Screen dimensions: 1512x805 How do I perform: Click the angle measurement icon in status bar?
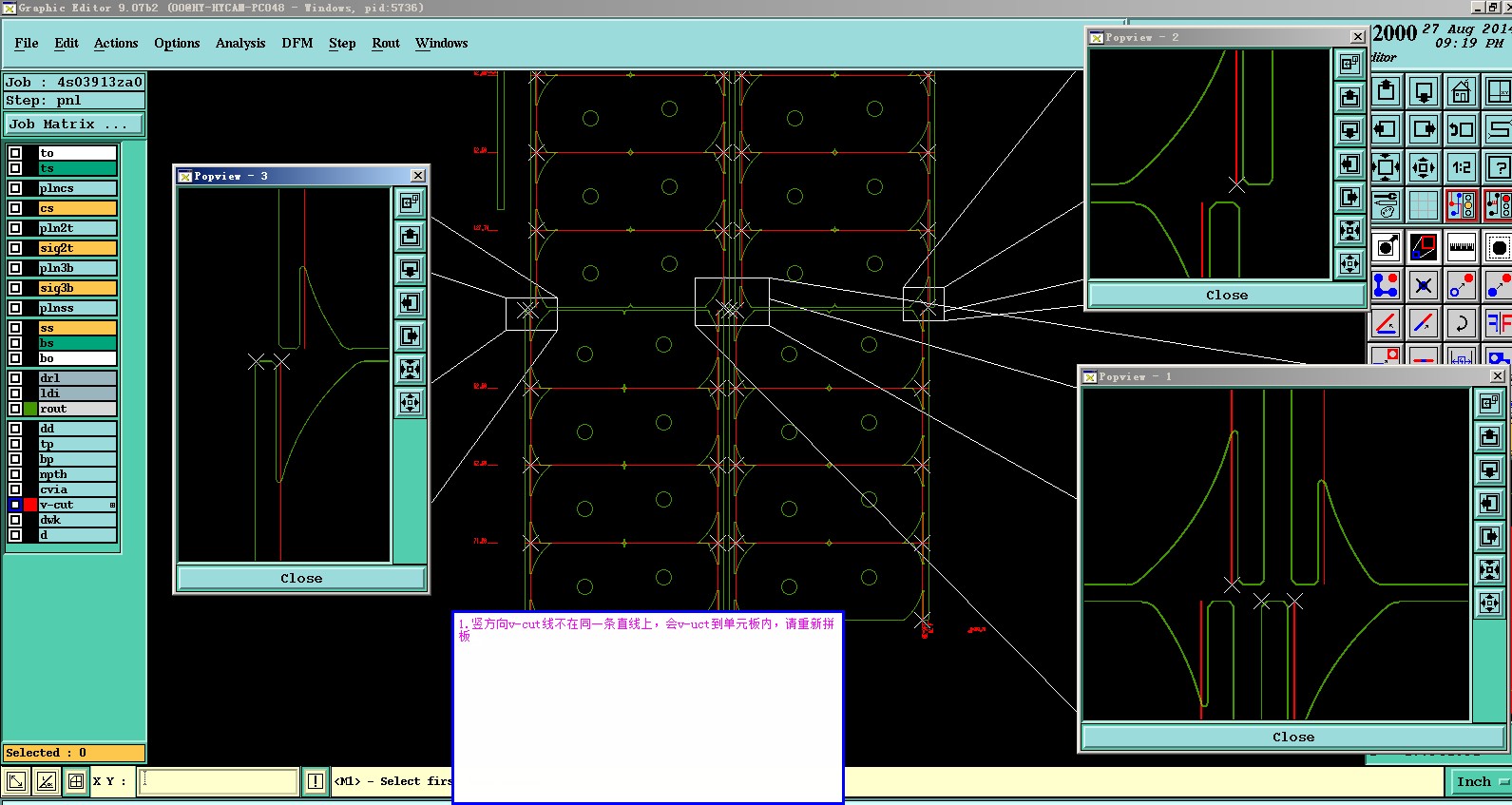tap(46, 781)
